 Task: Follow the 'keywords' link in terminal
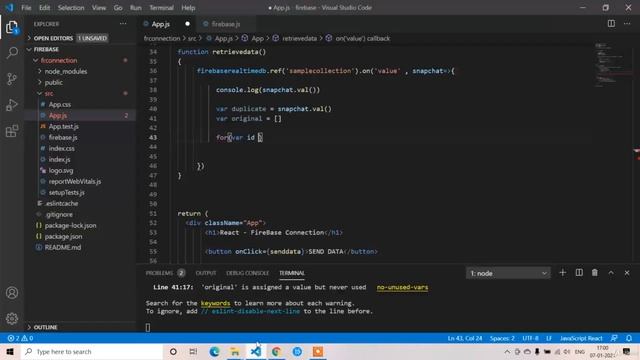coord(216,303)
